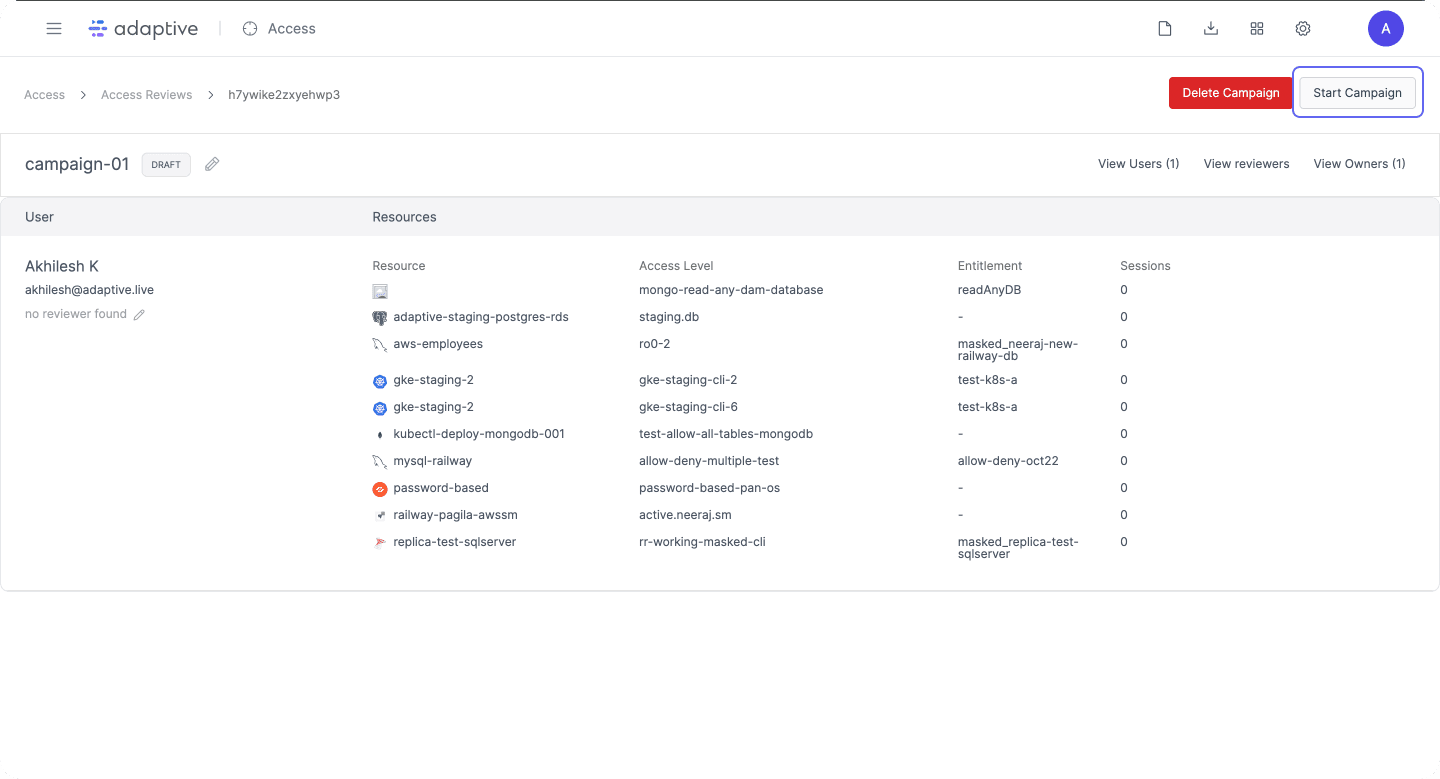Viewport: 1440px width, 779px height.
Task: Click the test-allow-all-tables-mongodb access level
Action: pos(726,434)
